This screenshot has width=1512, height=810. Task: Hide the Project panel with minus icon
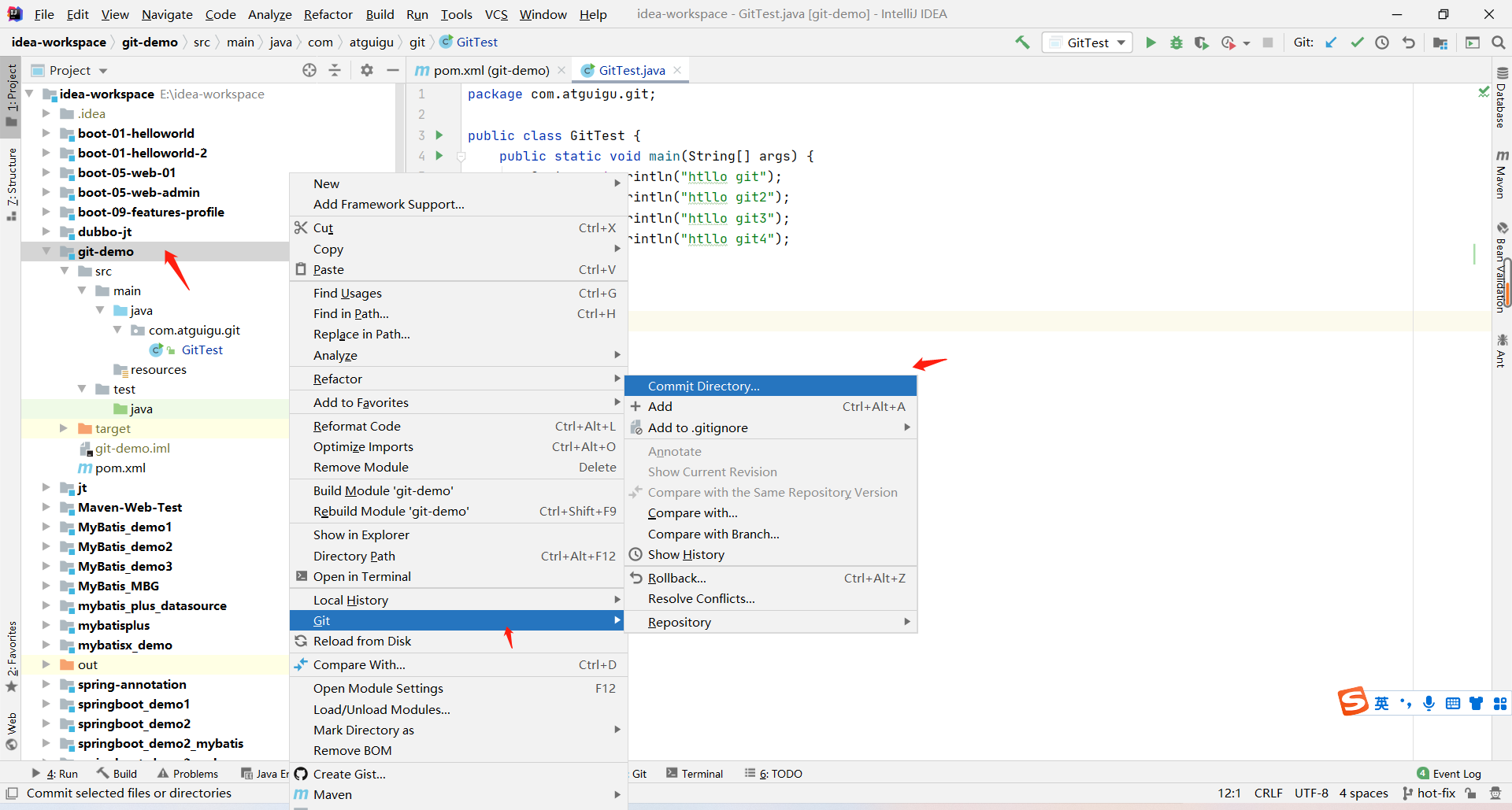392,70
